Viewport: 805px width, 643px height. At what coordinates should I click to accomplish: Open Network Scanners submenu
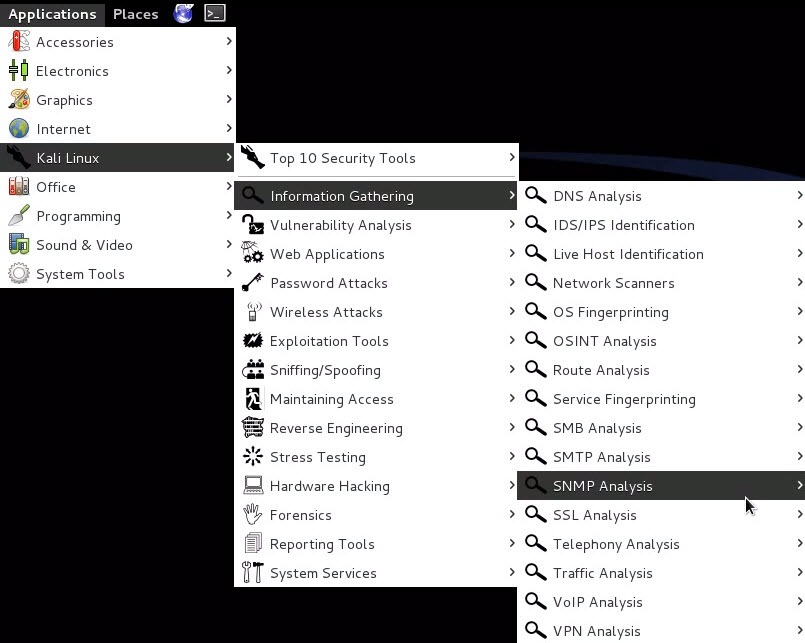point(661,282)
